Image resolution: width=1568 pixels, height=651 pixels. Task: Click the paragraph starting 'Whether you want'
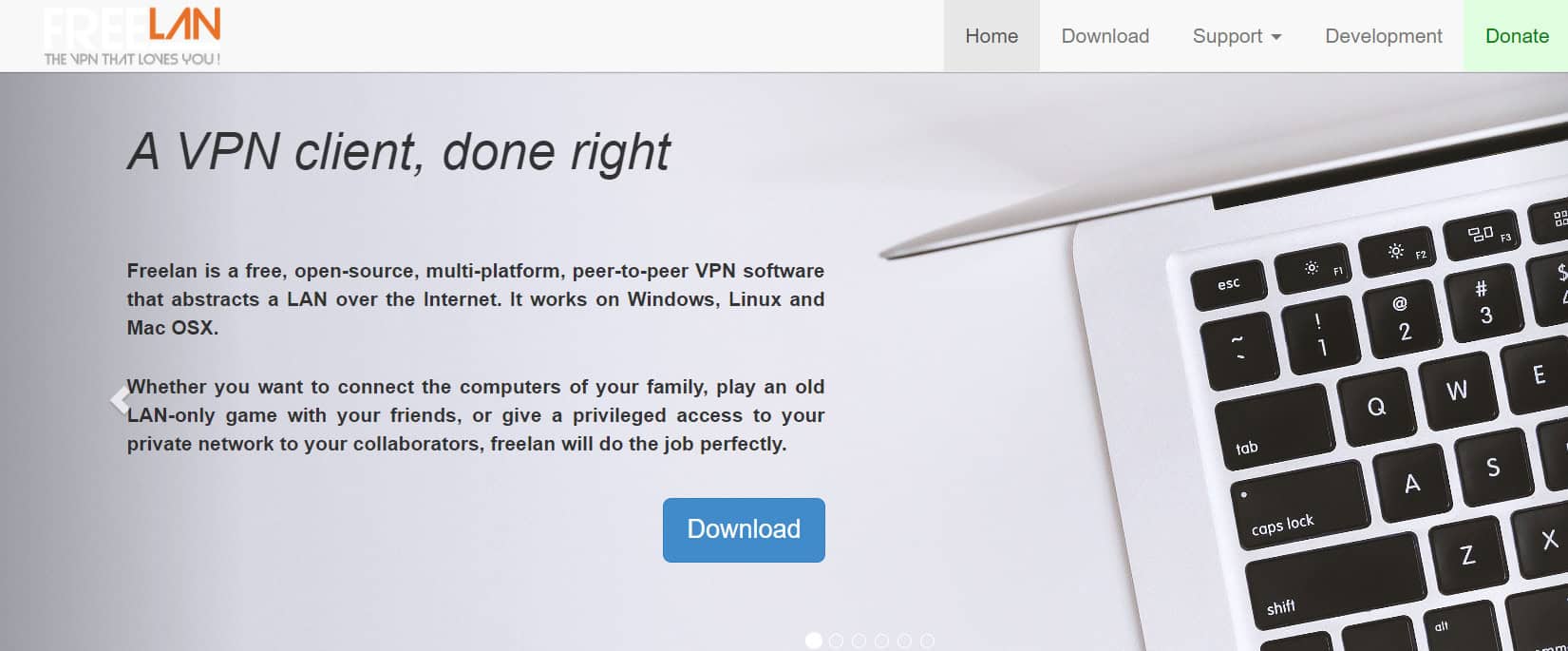476,415
